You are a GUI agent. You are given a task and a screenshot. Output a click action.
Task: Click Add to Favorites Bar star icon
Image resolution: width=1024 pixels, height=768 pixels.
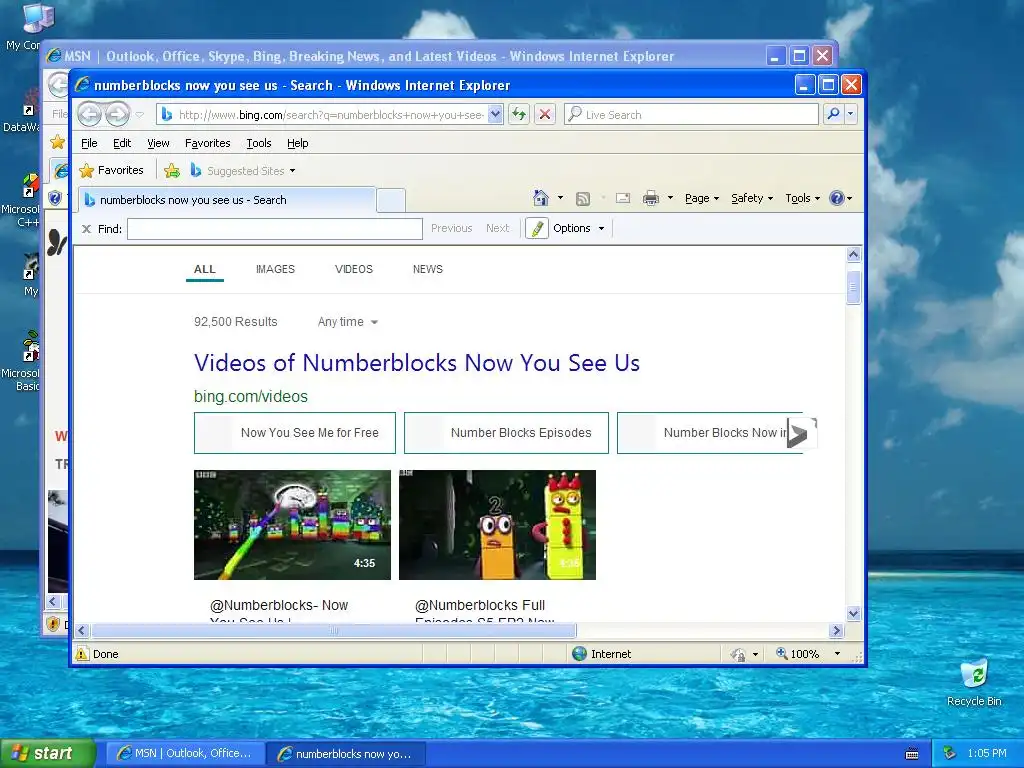pyautogui.click(x=172, y=170)
